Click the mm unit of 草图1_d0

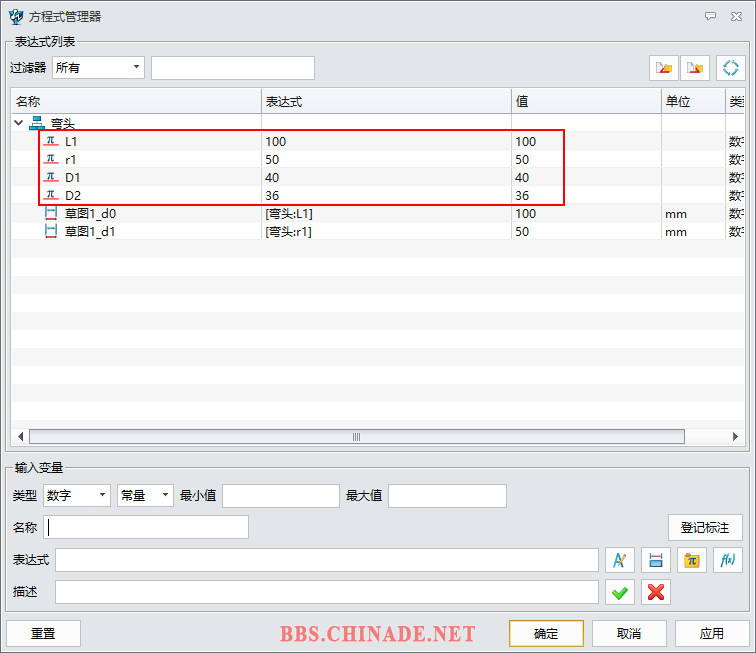(676, 214)
